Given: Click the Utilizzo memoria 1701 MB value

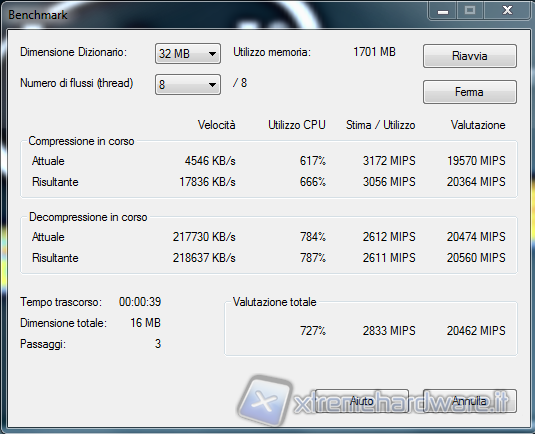Looking at the screenshot, I should point(374,52).
